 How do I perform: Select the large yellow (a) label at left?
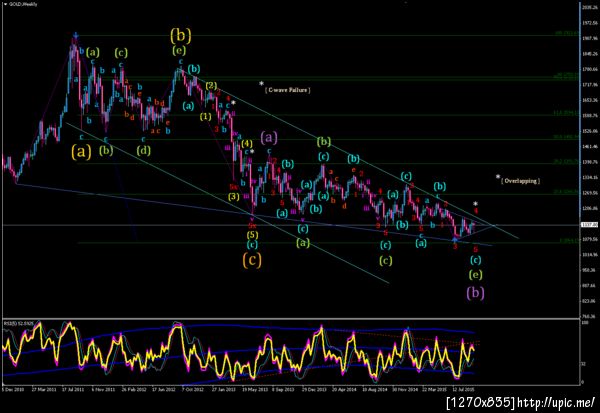[81, 152]
